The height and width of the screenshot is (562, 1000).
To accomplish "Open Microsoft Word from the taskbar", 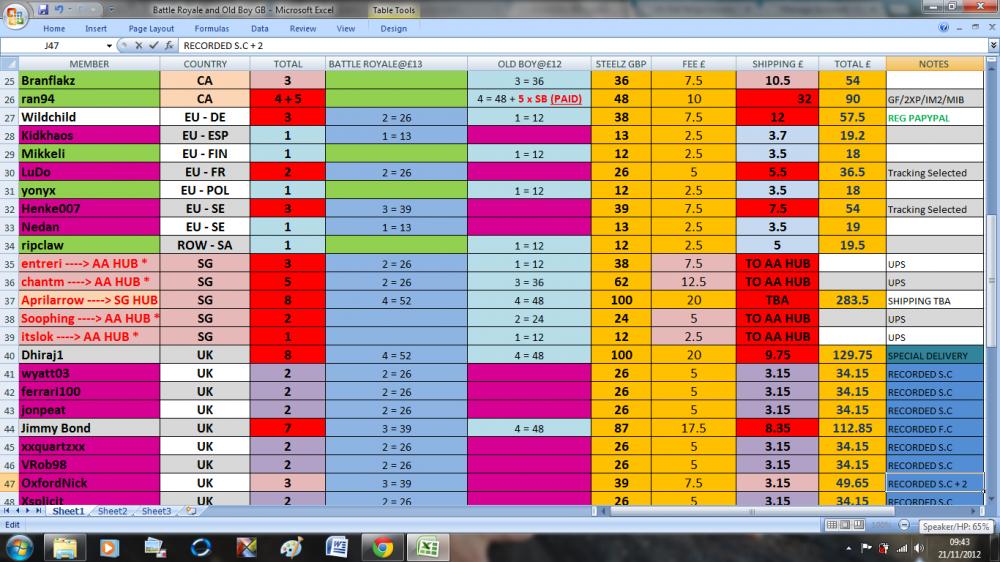I will (x=337, y=547).
